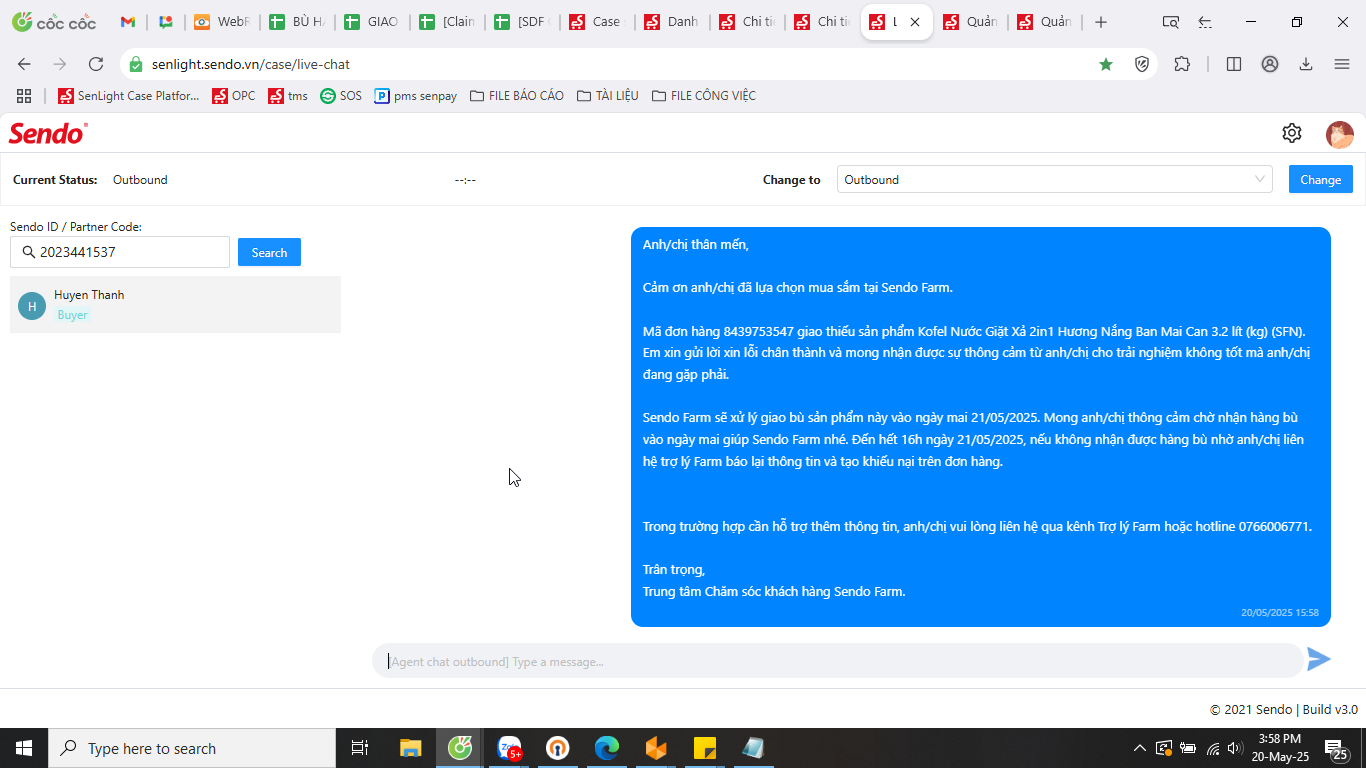Image resolution: width=1366 pixels, height=768 pixels.
Task: Focus the Sendo ID / Partner Code field
Action: (x=120, y=252)
